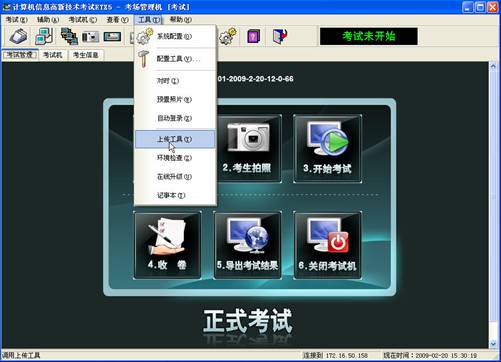Image resolution: width=501 pixels, height=362 pixels.
Task: Click the 2.考生拍照 camera tile
Action: [248, 149]
